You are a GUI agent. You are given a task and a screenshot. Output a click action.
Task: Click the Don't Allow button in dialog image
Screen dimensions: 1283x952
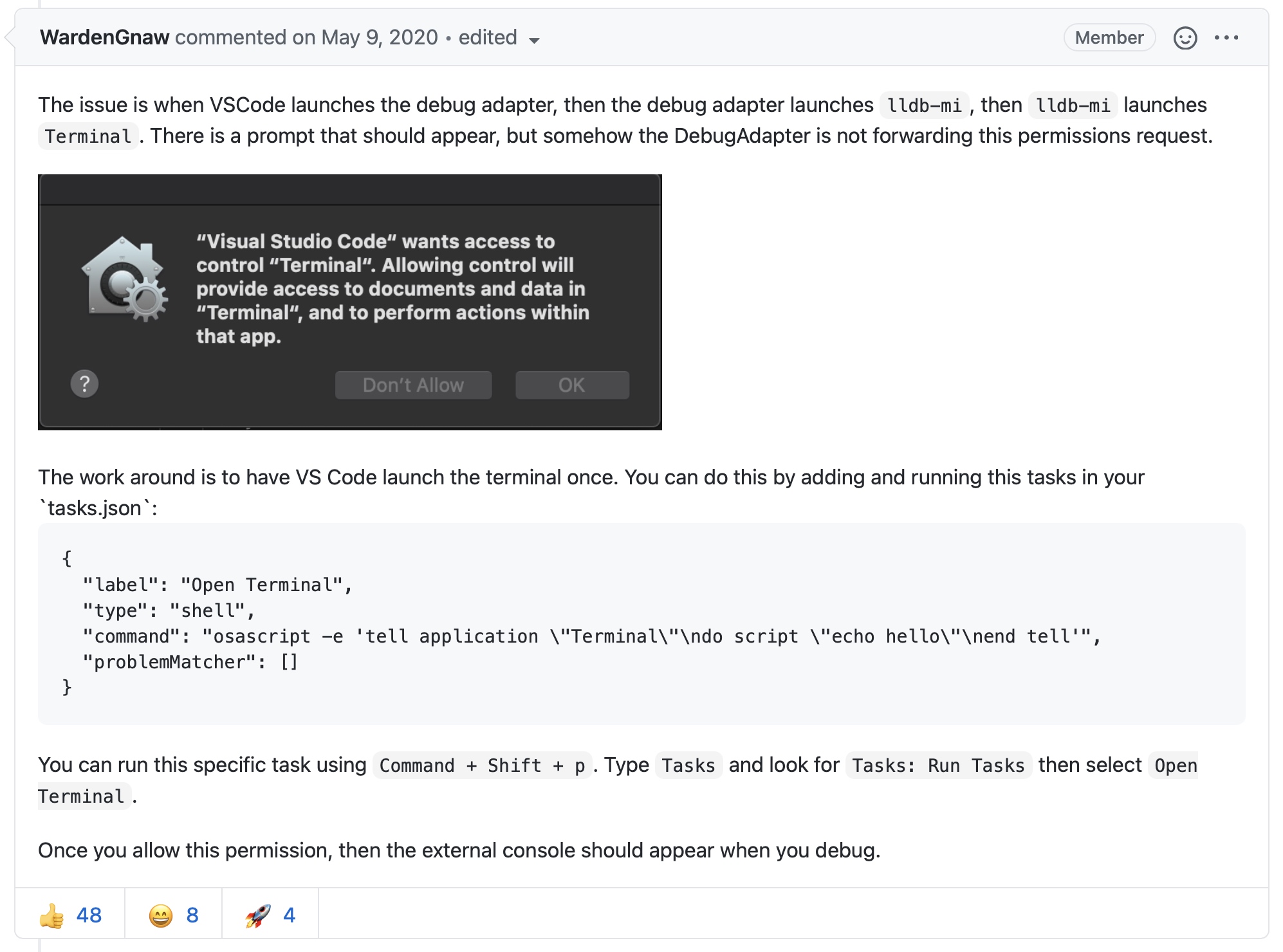click(x=413, y=385)
